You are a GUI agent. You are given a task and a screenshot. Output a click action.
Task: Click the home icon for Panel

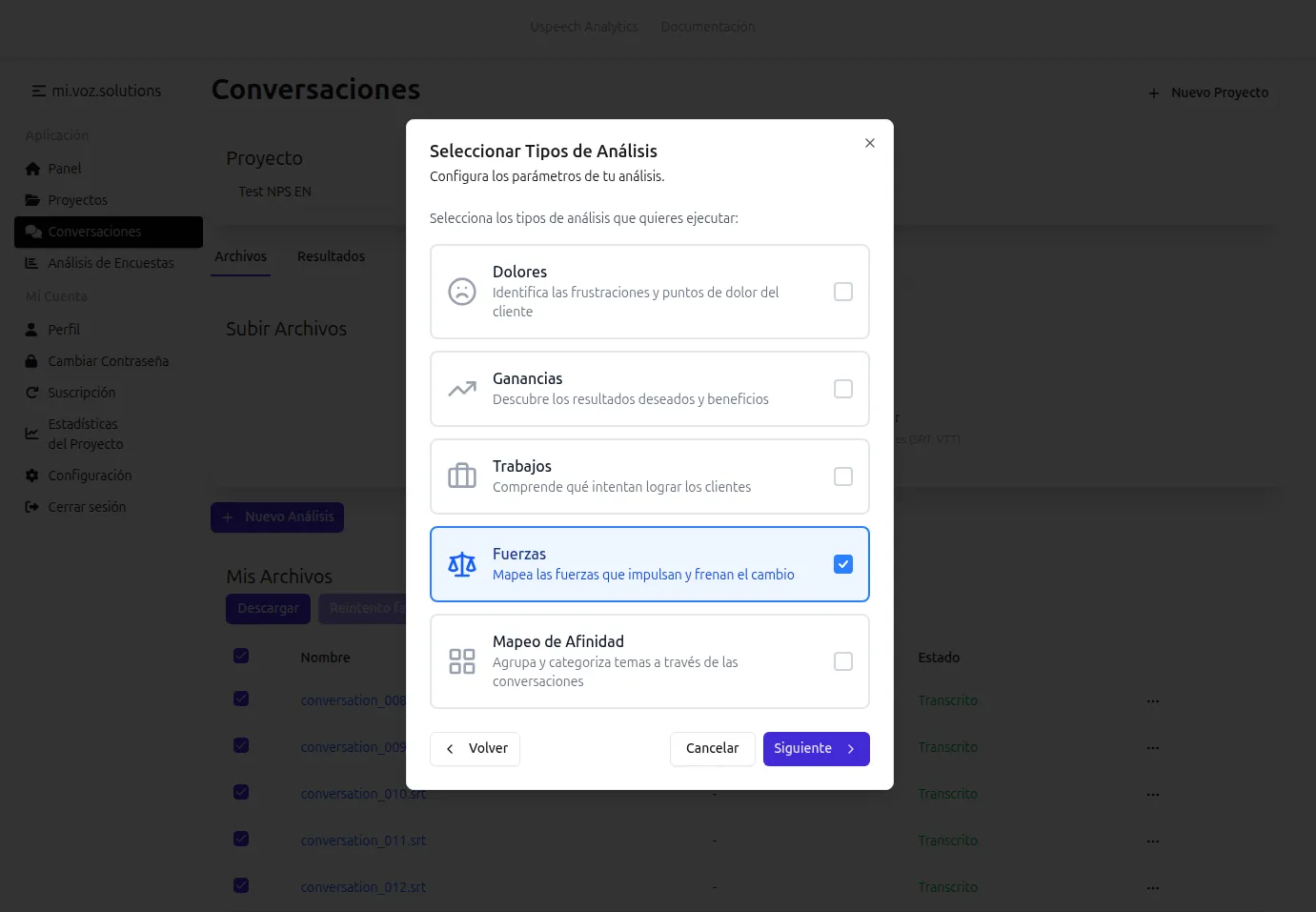tap(32, 169)
